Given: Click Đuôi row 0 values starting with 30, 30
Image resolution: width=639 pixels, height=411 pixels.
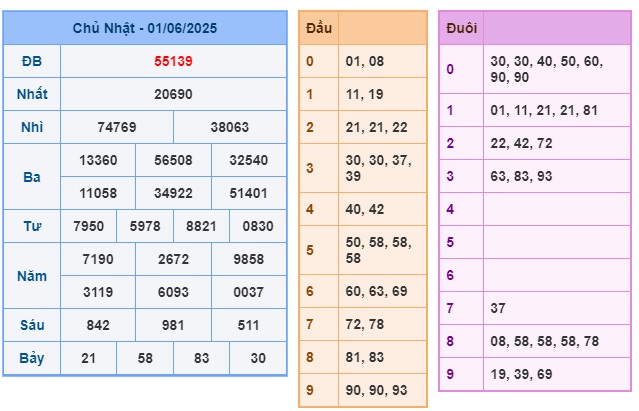Looking at the screenshot, I should tap(546, 69).
